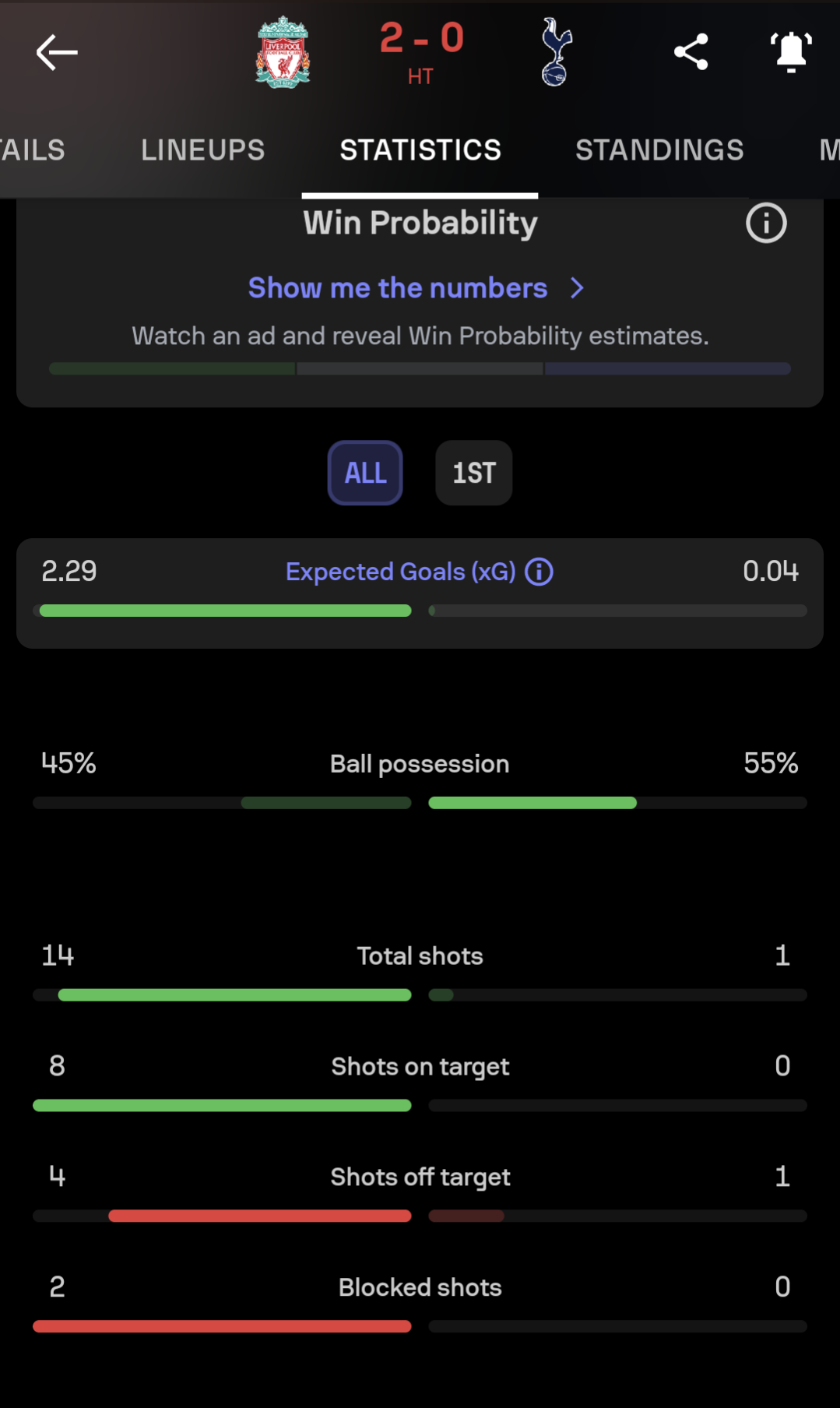Viewport: 840px width, 1408px height.
Task: Tap the back arrow icon
Action: 57,52
